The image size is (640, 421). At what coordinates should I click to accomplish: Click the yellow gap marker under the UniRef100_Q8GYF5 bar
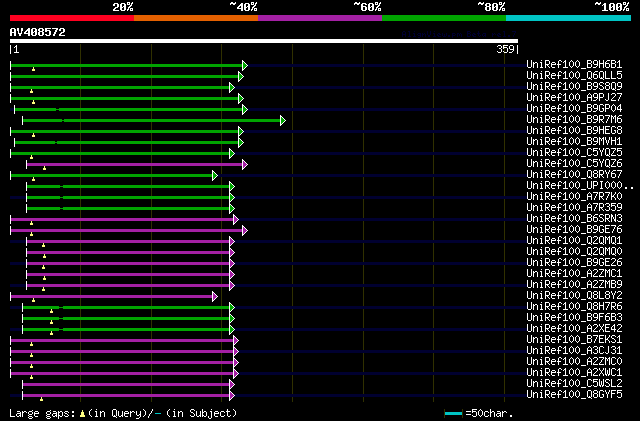point(42,399)
